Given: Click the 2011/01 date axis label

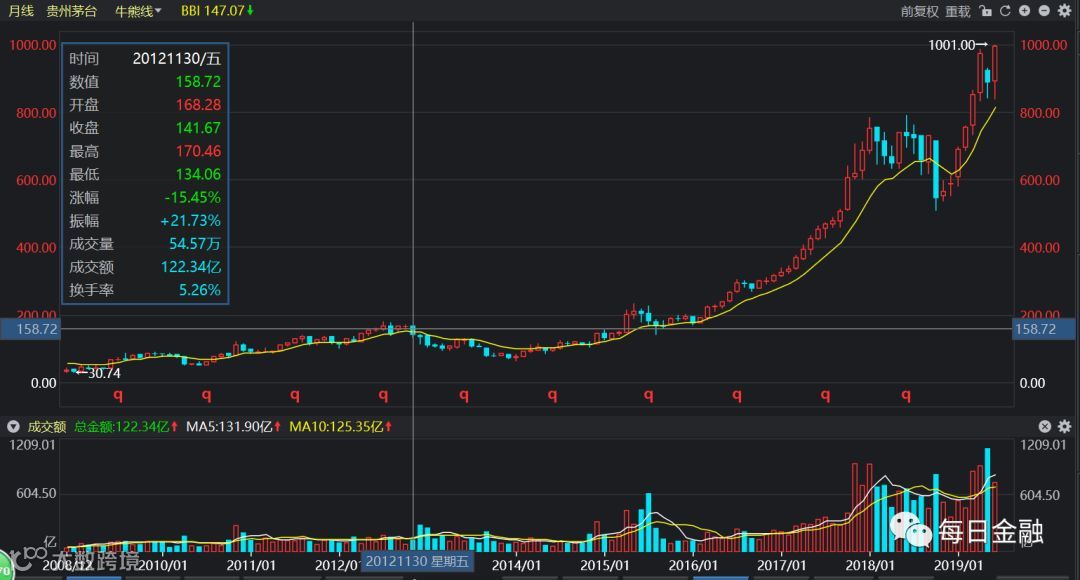Looking at the screenshot, I should (251, 566).
